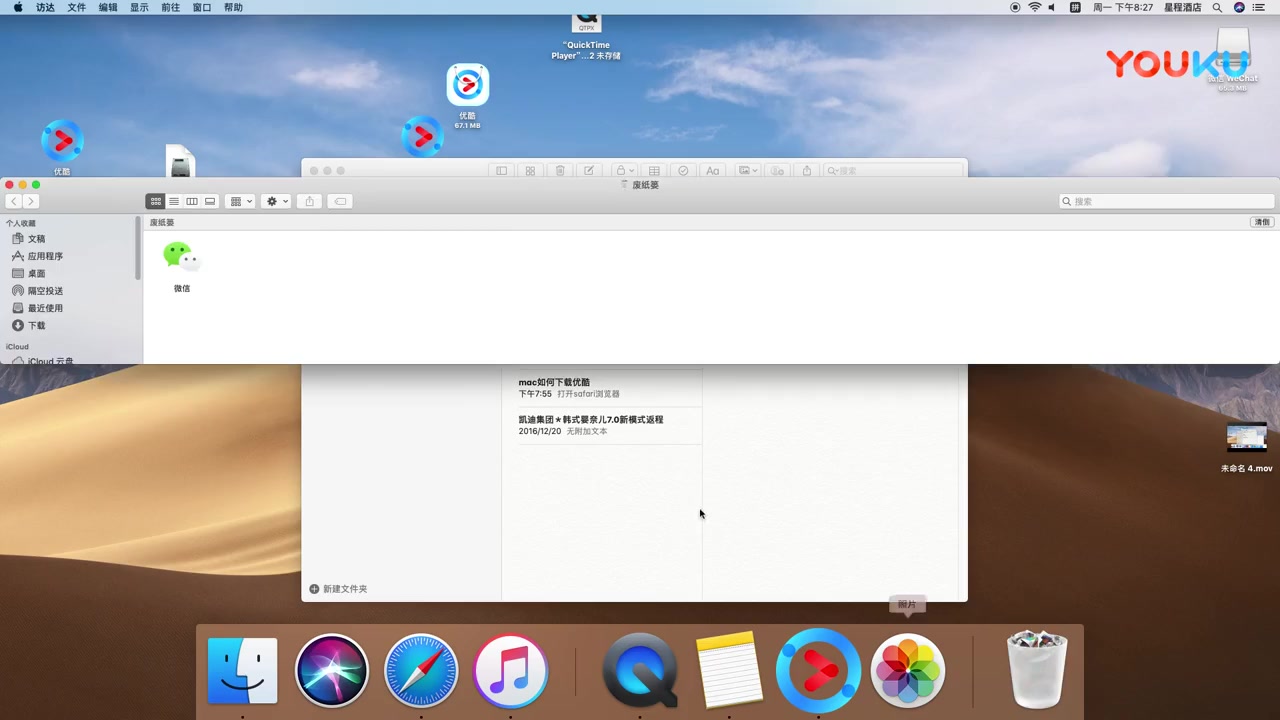Open the Notes lock dropdown
This screenshot has height=720, width=1280.
(624, 171)
